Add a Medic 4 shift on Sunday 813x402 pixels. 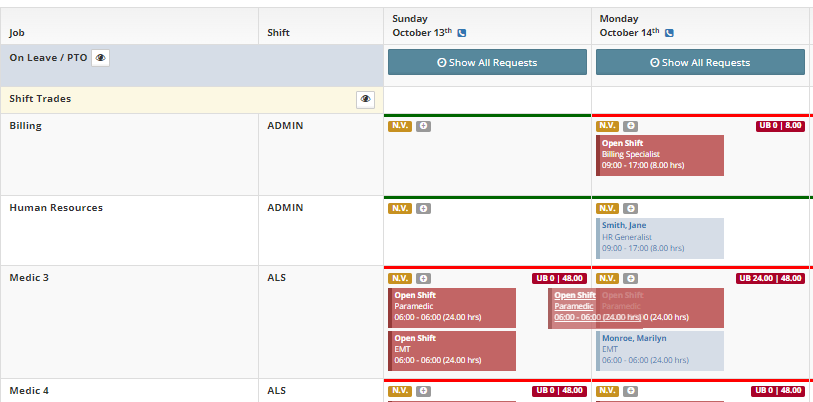[x=423, y=390]
